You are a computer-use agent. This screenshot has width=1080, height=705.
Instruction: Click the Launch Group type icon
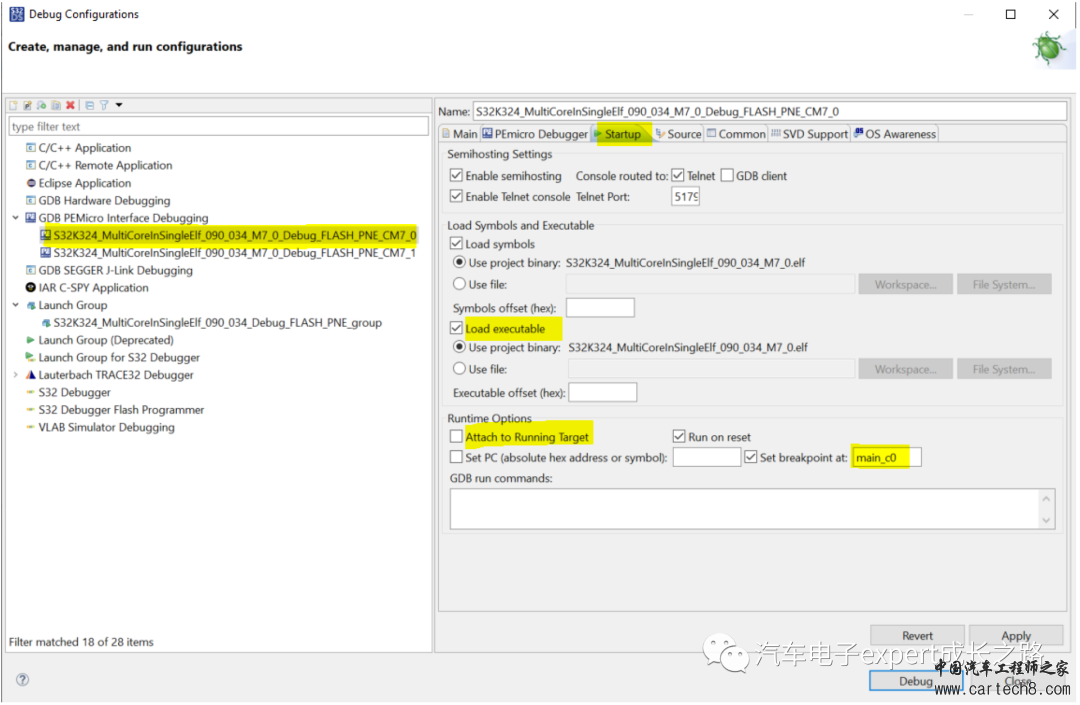pyautogui.click(x=30, y=305)
